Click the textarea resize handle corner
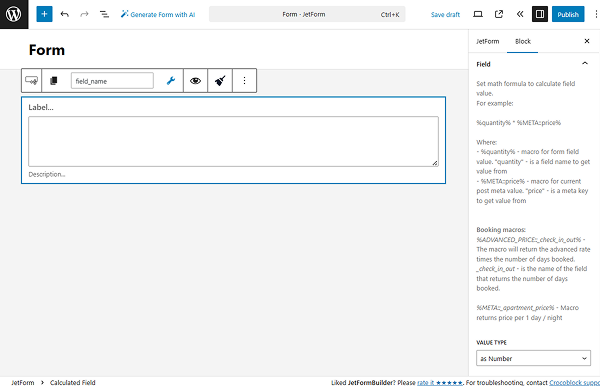Viewport: 600px width, 386px height. pos(435,163)
